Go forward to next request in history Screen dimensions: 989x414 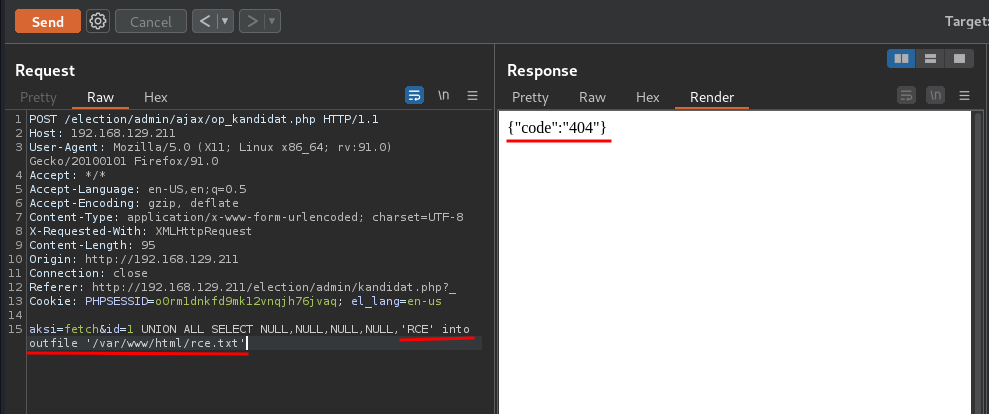[x=252, y=21]
